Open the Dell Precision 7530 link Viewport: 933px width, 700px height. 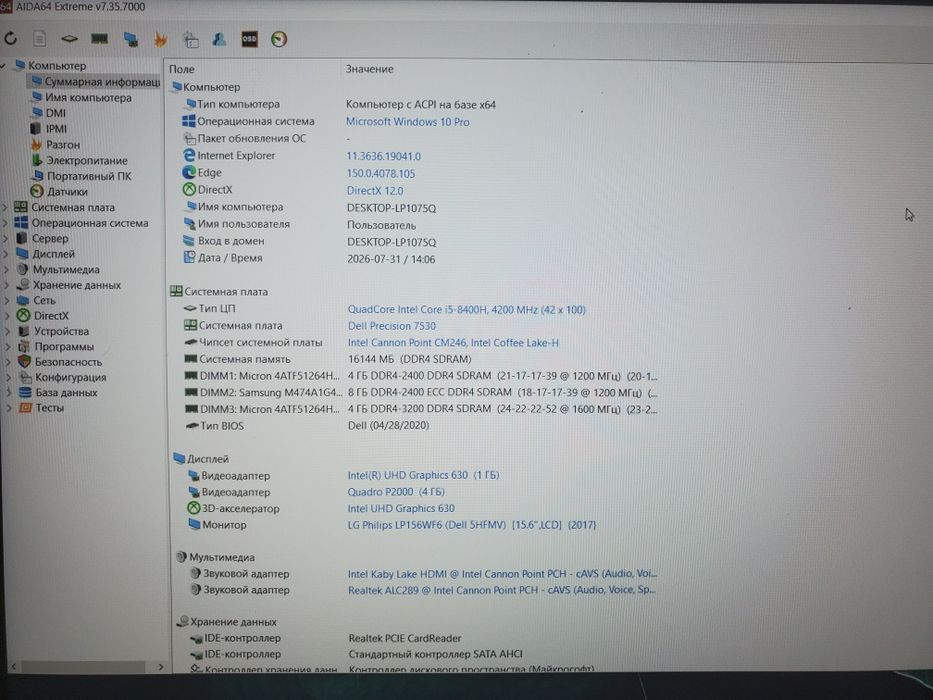392,326
